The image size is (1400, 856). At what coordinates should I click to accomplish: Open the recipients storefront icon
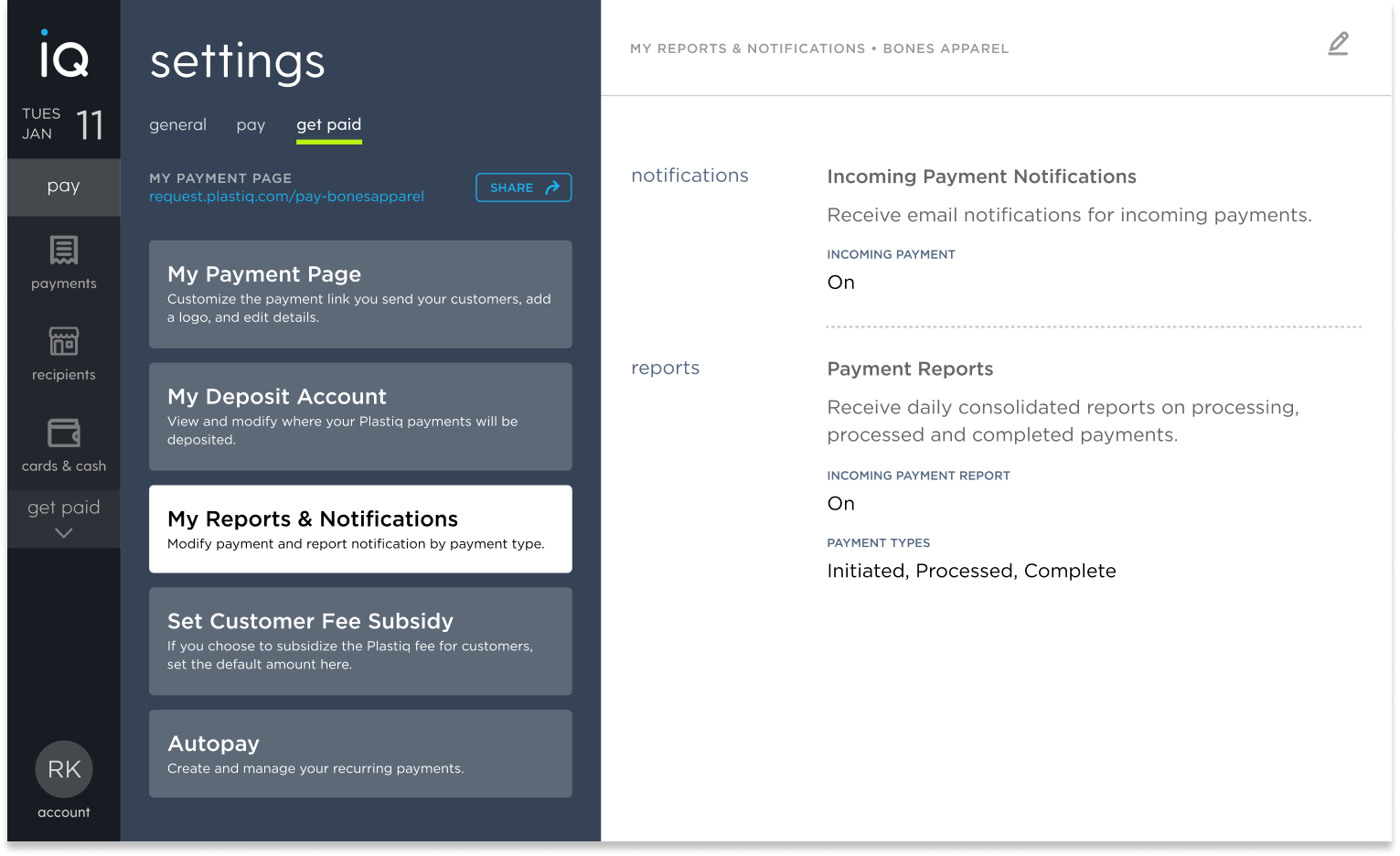pos(63,341)
